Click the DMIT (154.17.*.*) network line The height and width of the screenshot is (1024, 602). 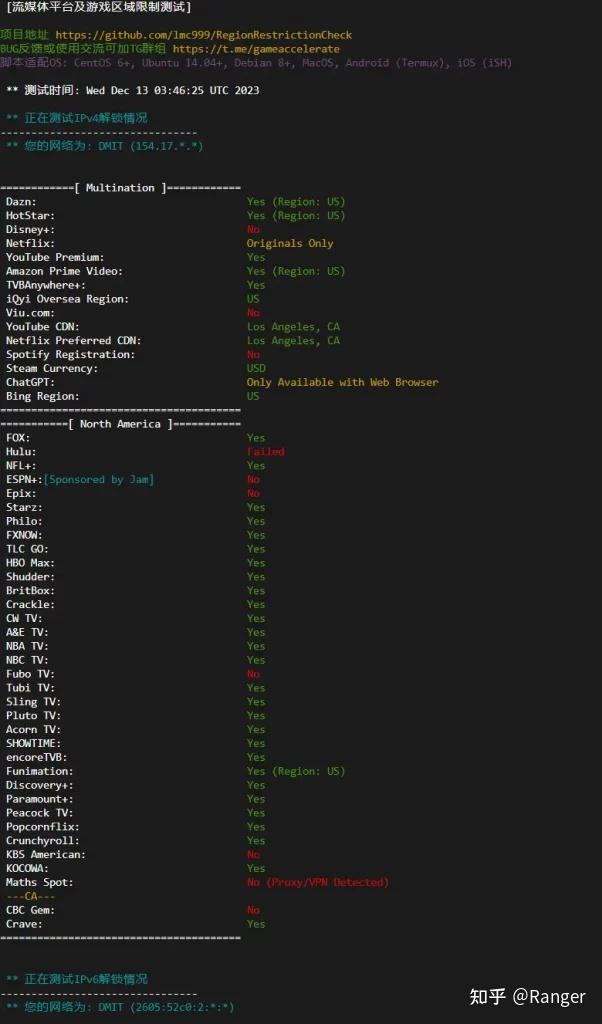click(104, 146)
